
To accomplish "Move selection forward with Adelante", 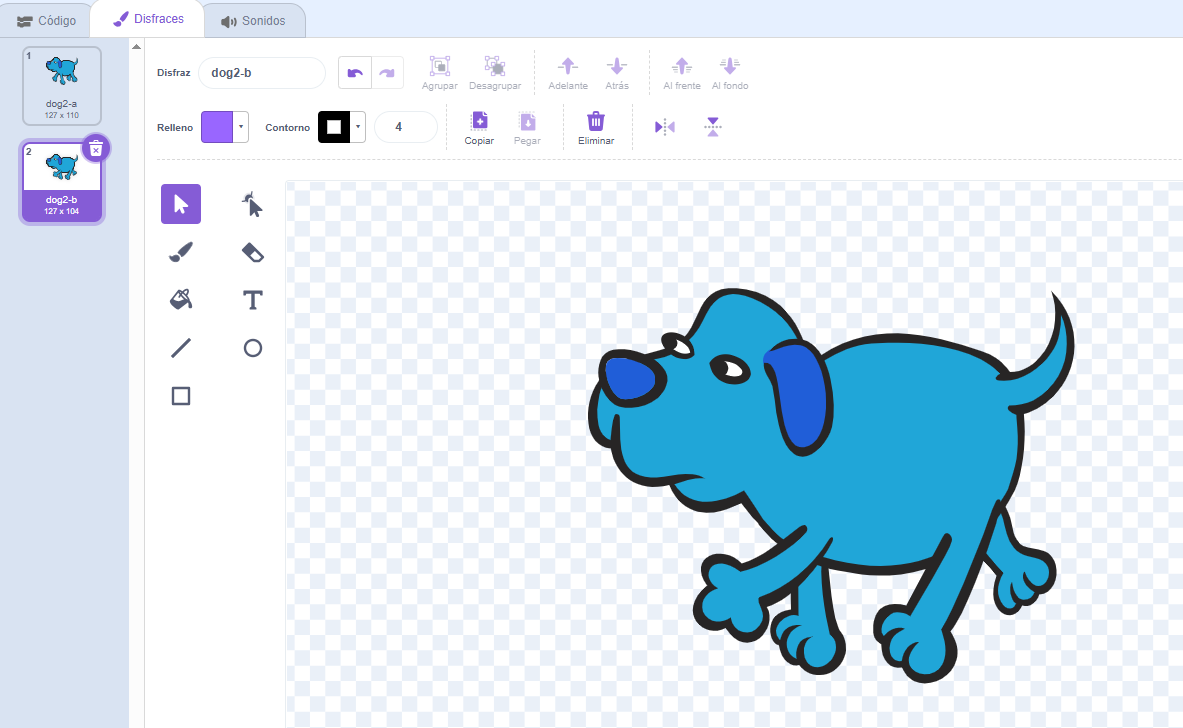I will (568, 73).
